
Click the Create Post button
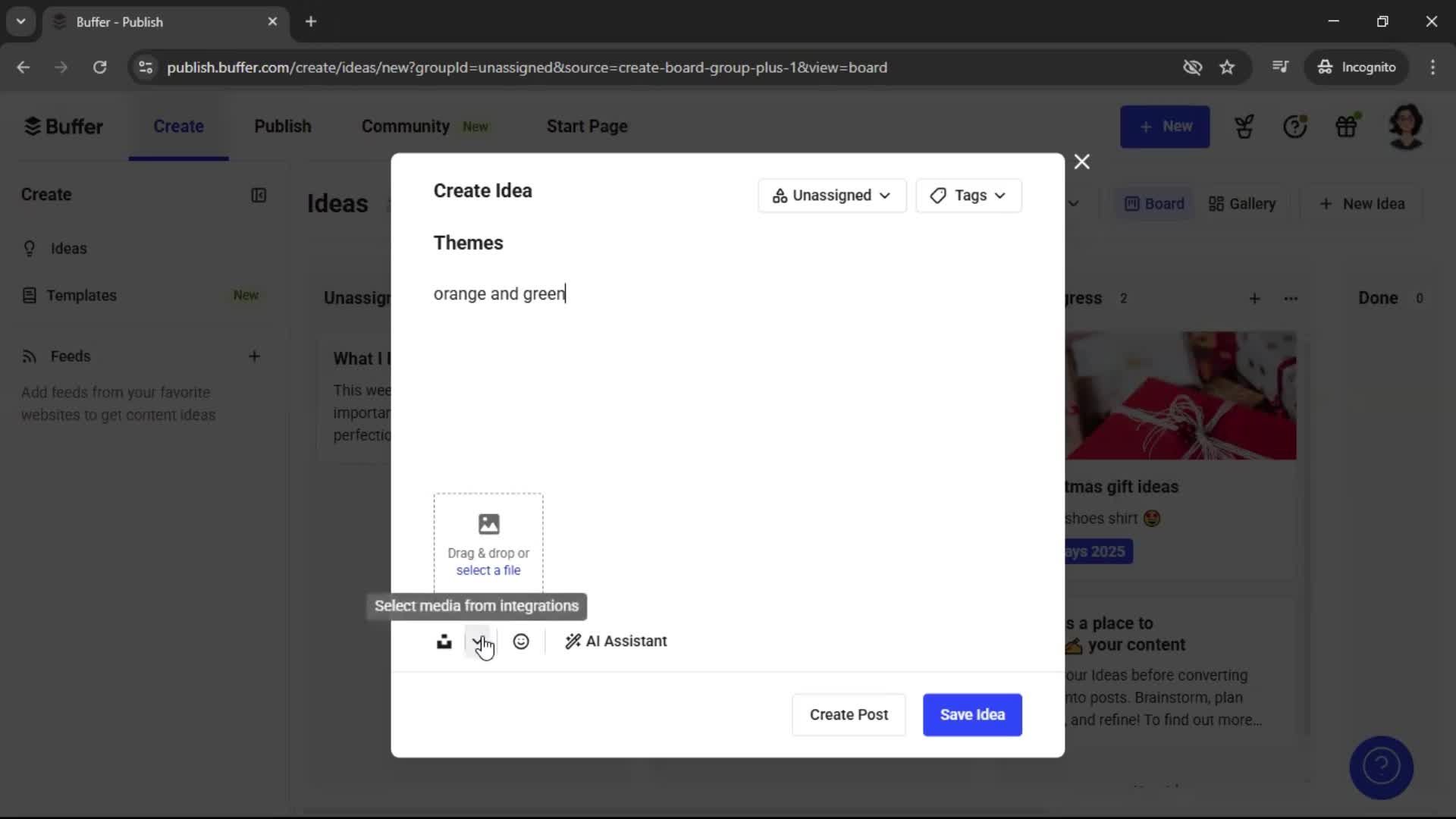pyautogui.click(x=848, y=714)
